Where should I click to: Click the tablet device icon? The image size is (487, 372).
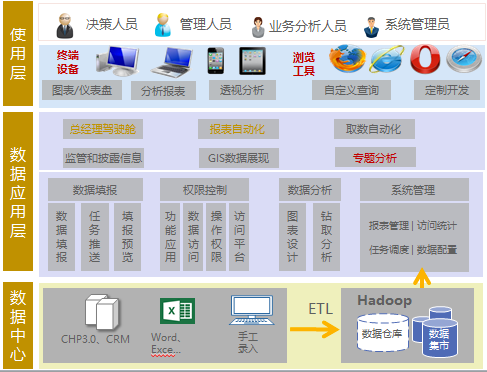tap(252, 61)
